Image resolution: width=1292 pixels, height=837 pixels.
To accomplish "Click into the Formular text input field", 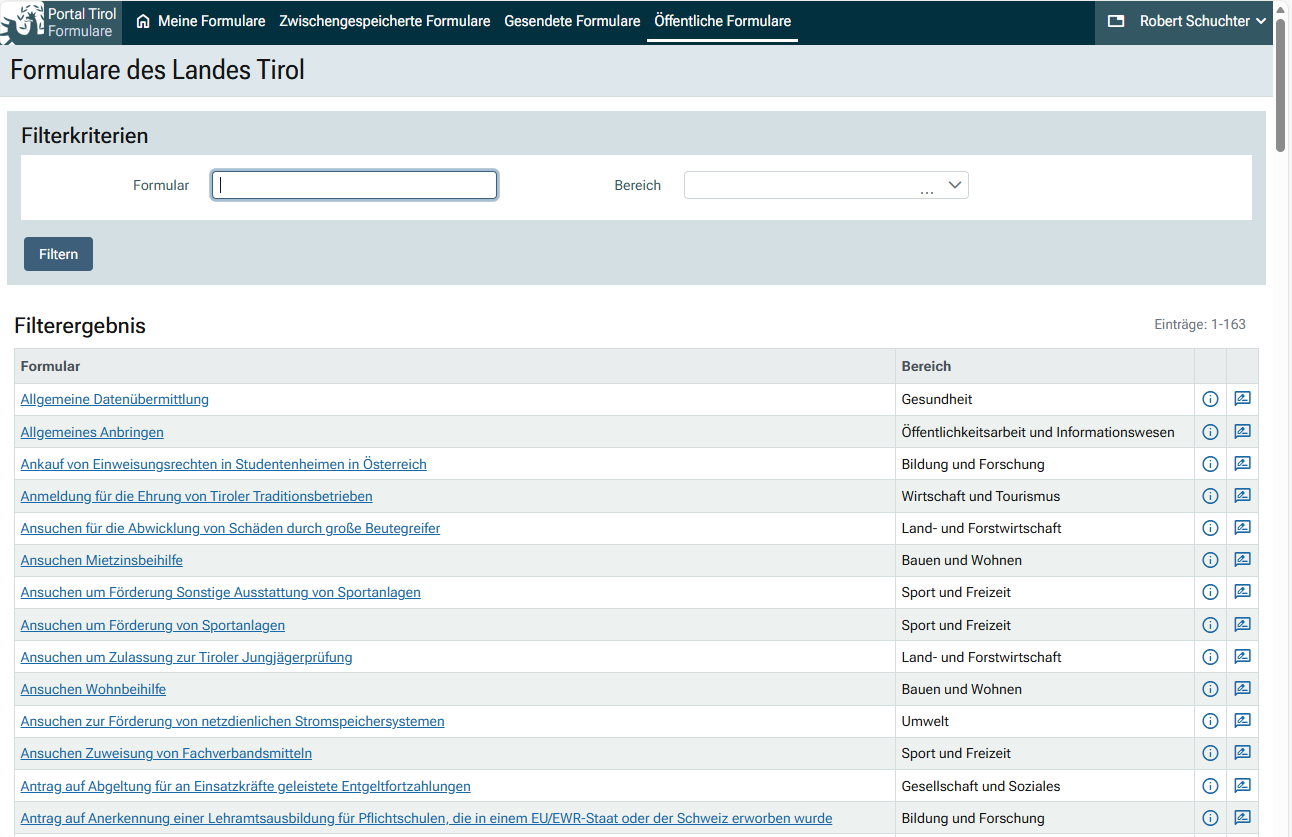I will point(354,185).
